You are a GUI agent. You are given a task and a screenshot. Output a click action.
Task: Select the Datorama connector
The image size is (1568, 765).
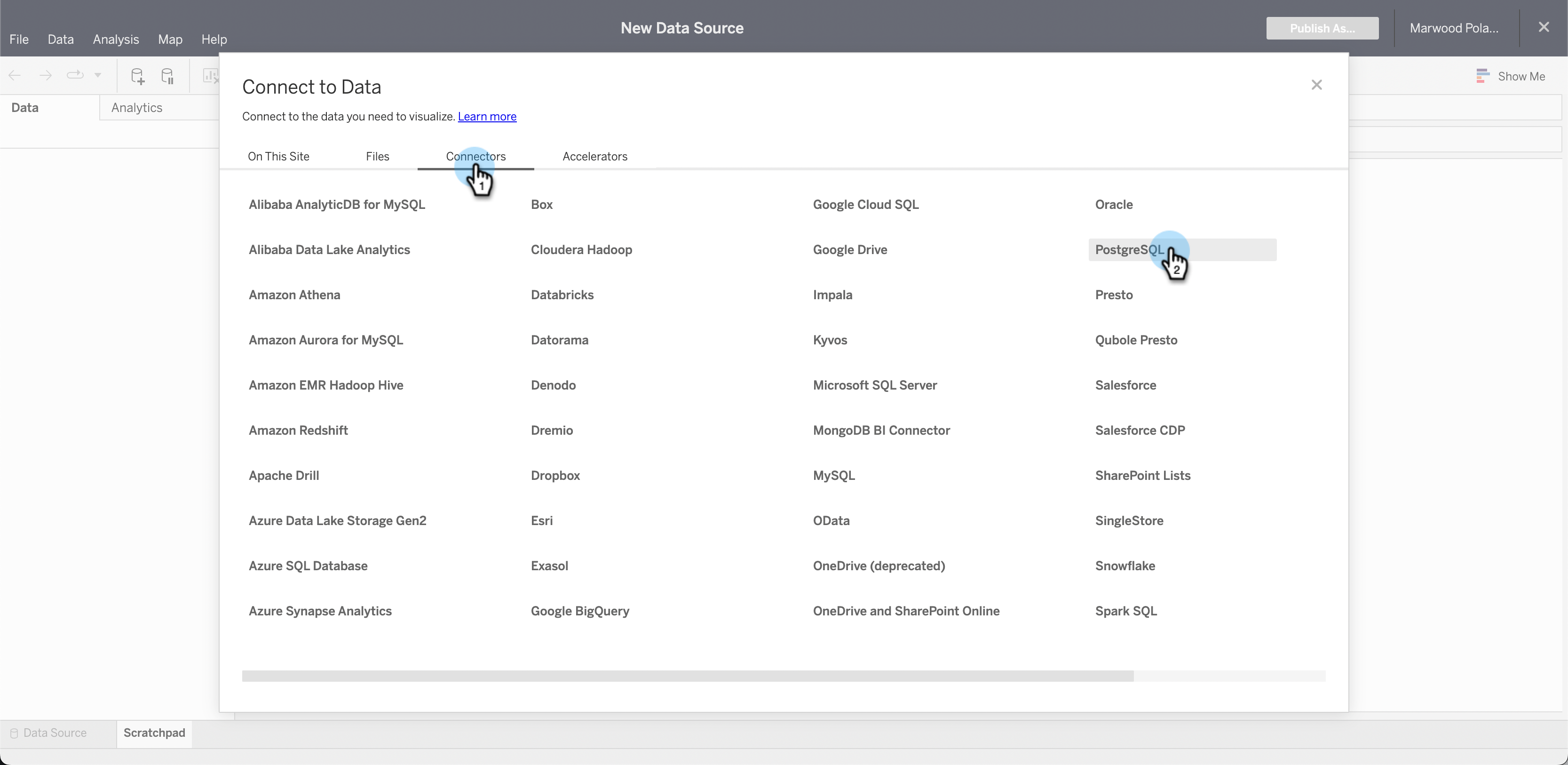(x=559, y=340)
